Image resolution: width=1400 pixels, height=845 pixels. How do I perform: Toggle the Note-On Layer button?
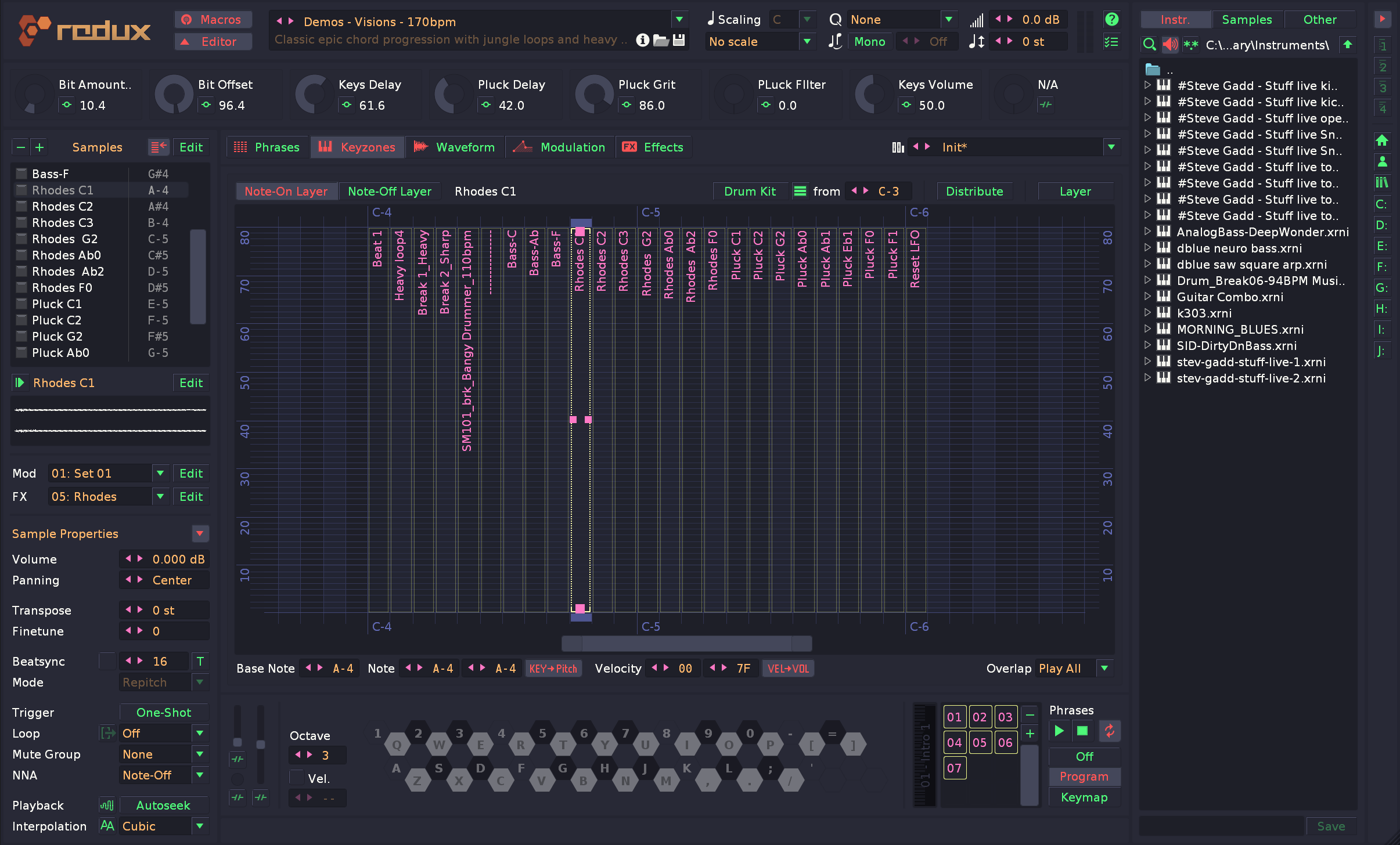point(285,191)
